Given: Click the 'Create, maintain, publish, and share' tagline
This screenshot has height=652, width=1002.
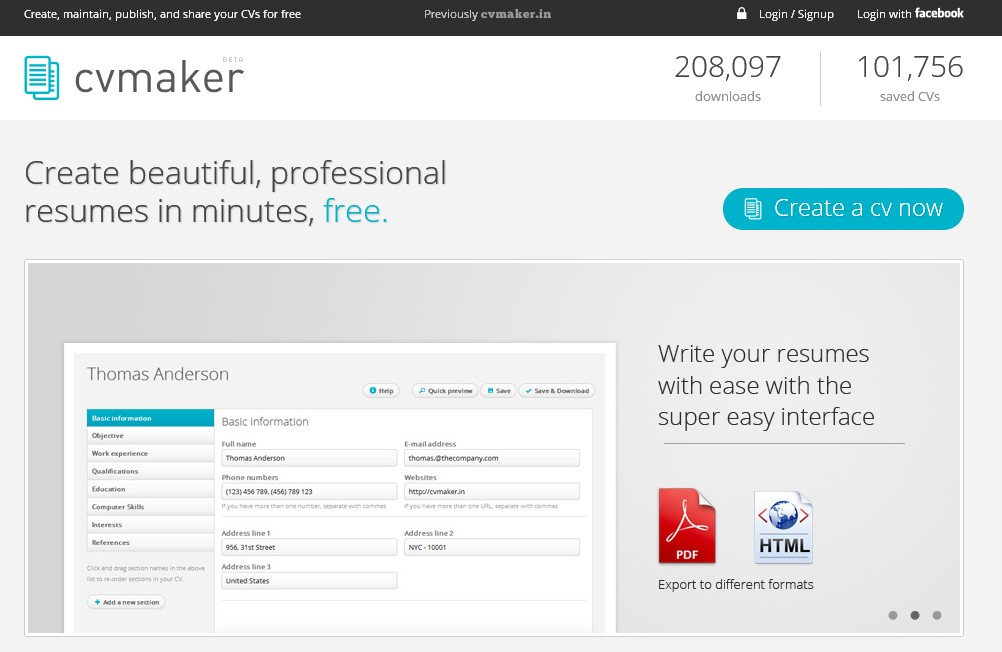Looking at the screenshot, I should pos(162,14).
